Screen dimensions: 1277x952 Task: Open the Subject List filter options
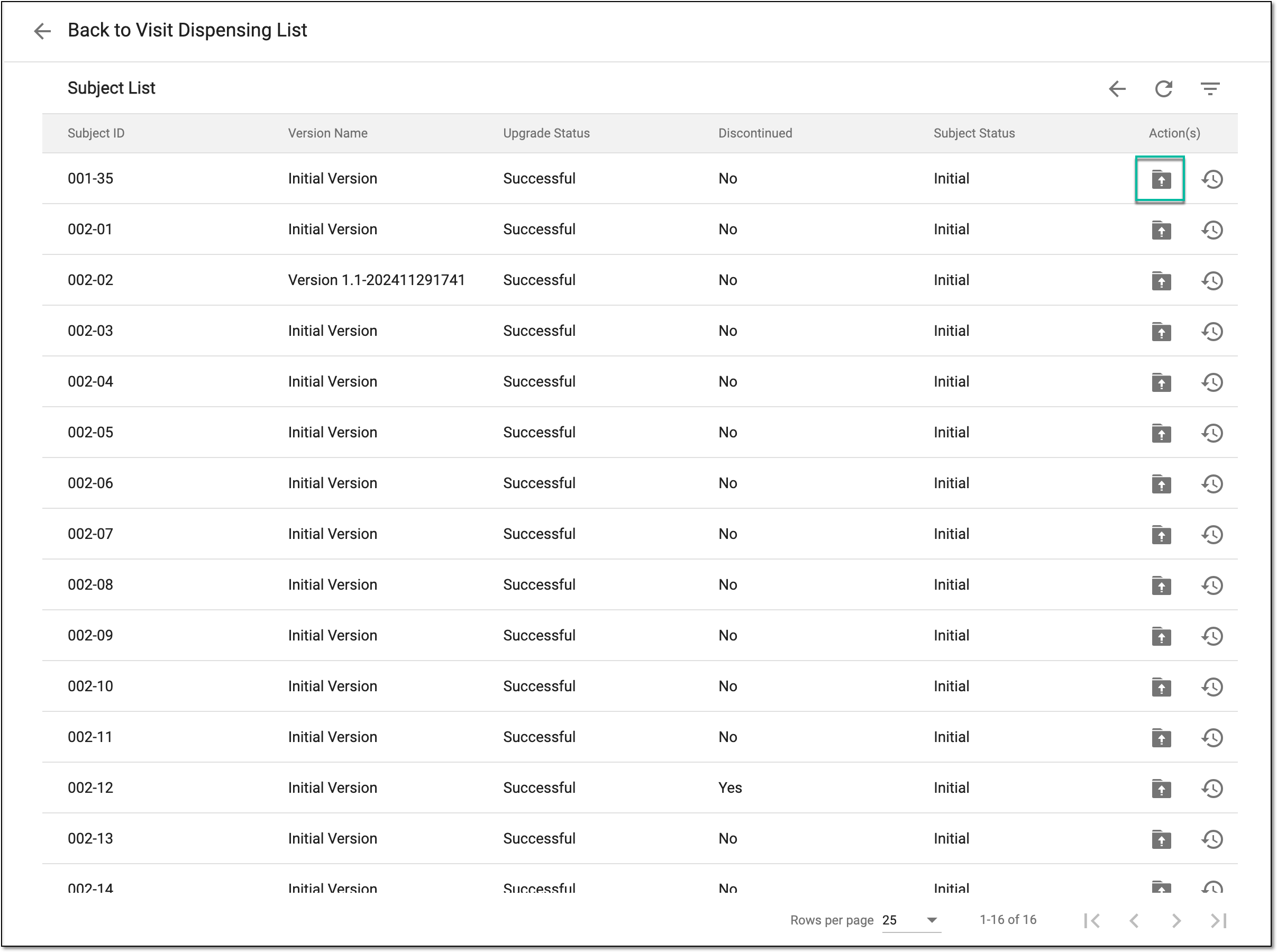point(1210,89)
